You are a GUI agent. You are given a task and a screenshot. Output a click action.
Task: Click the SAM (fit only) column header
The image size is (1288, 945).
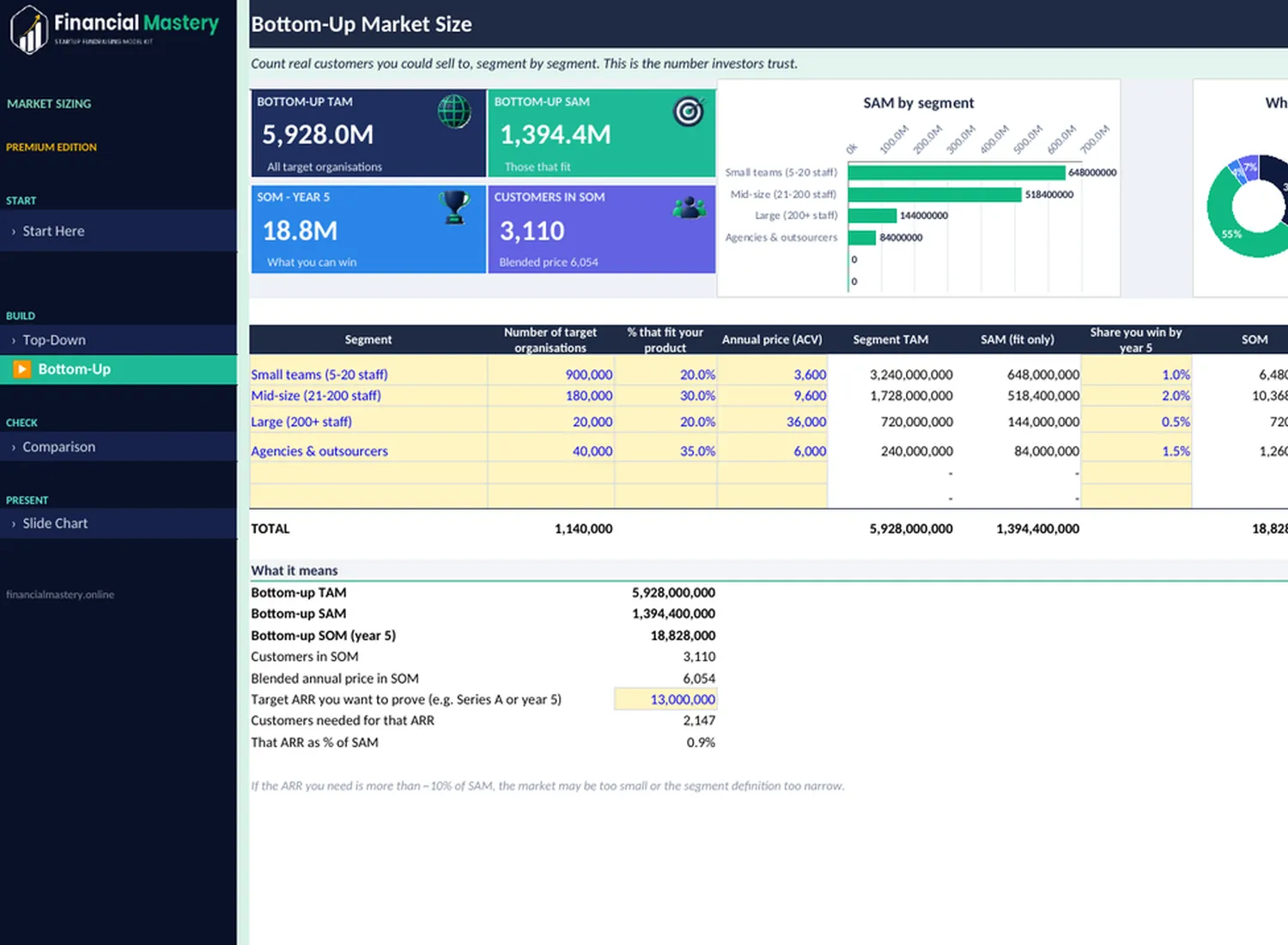(1018, 339)
